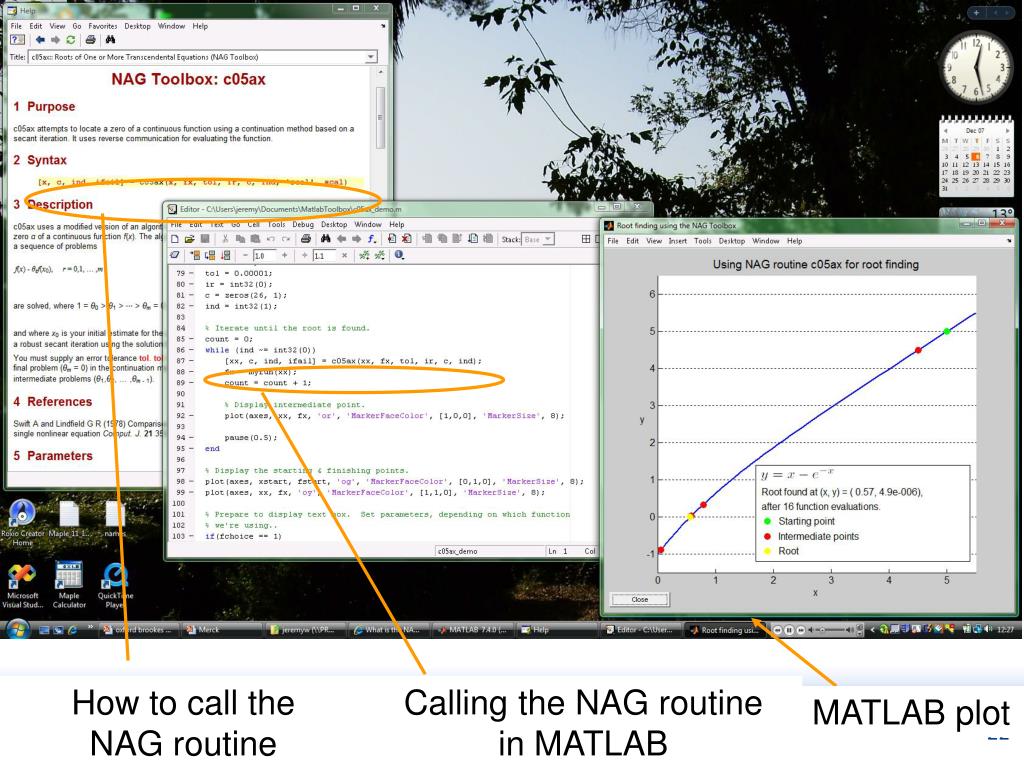Click the pause control in the taskbar media toolbar

(788, 630)
